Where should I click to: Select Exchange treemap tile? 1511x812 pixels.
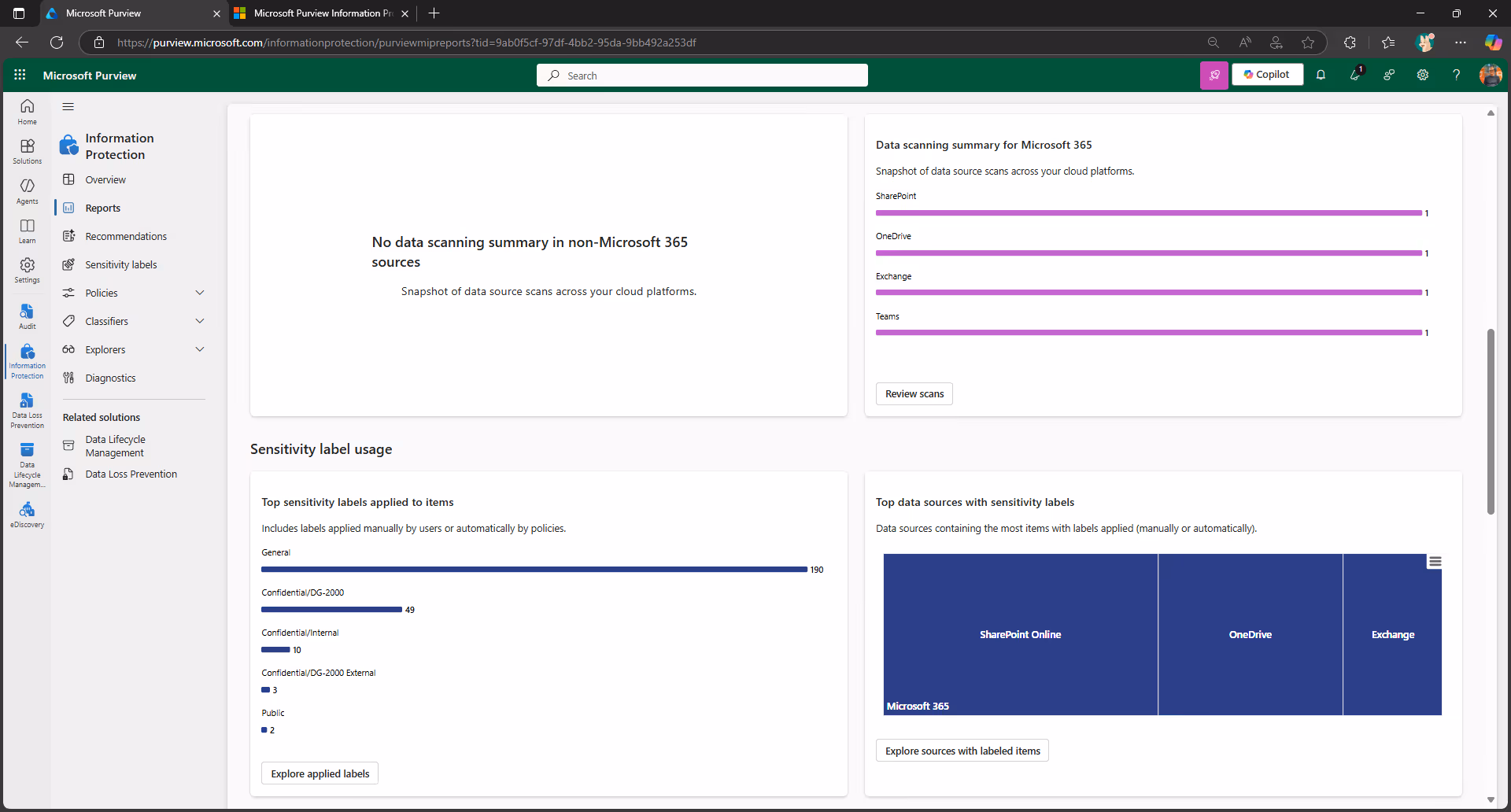1393,634
